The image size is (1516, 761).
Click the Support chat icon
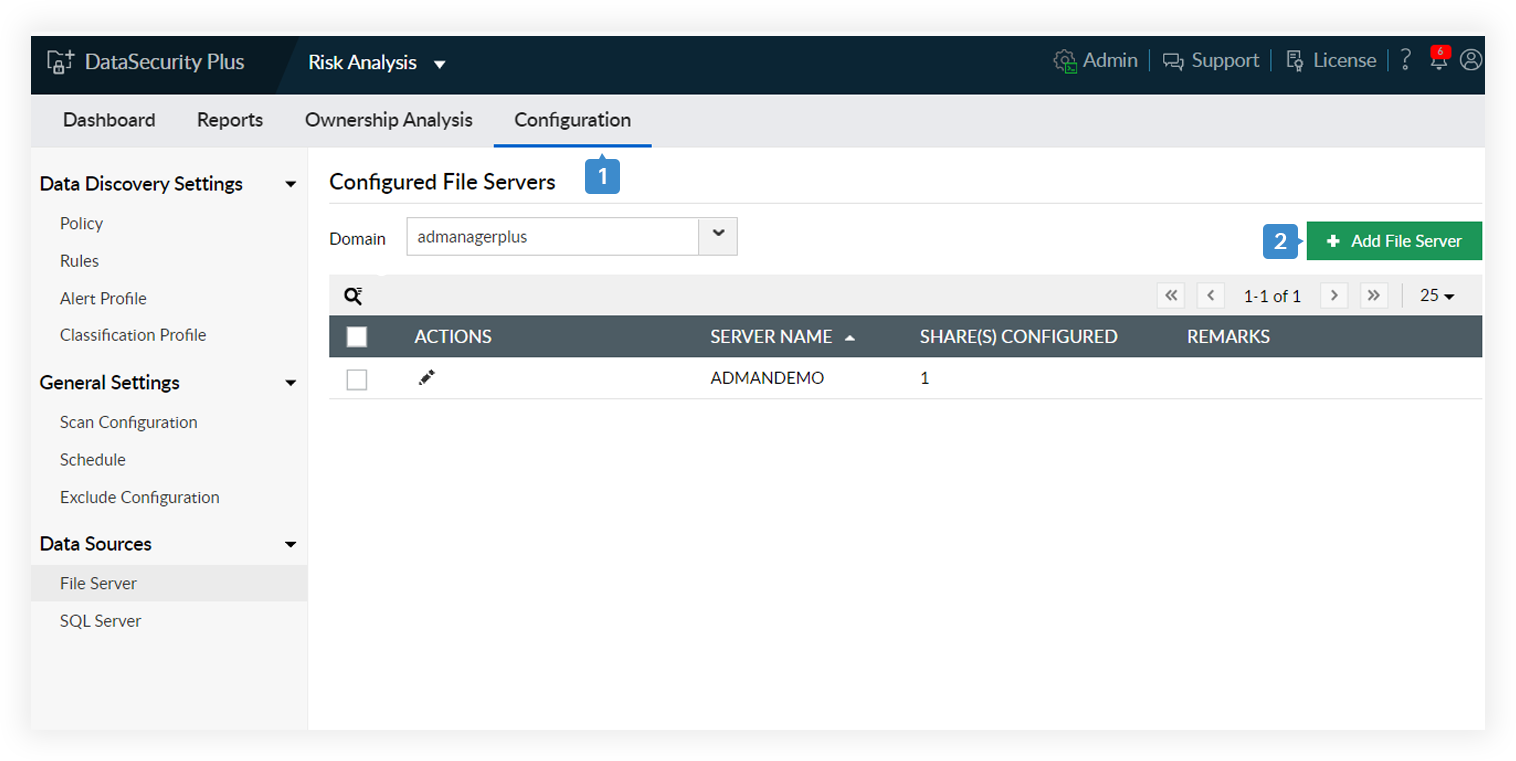1173,62
